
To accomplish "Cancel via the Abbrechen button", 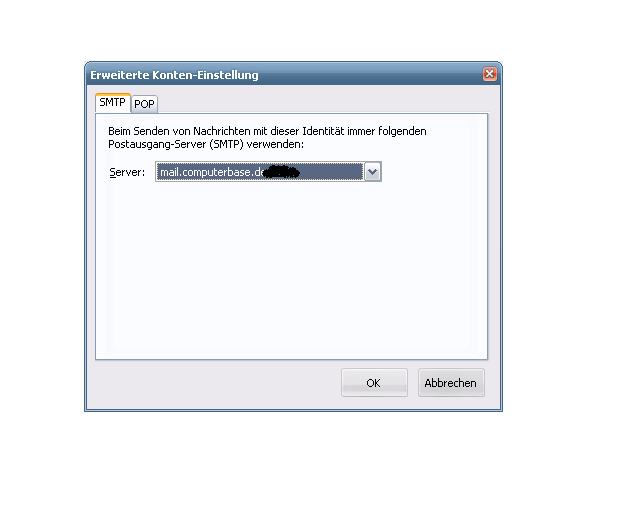I will pos(451,383).
